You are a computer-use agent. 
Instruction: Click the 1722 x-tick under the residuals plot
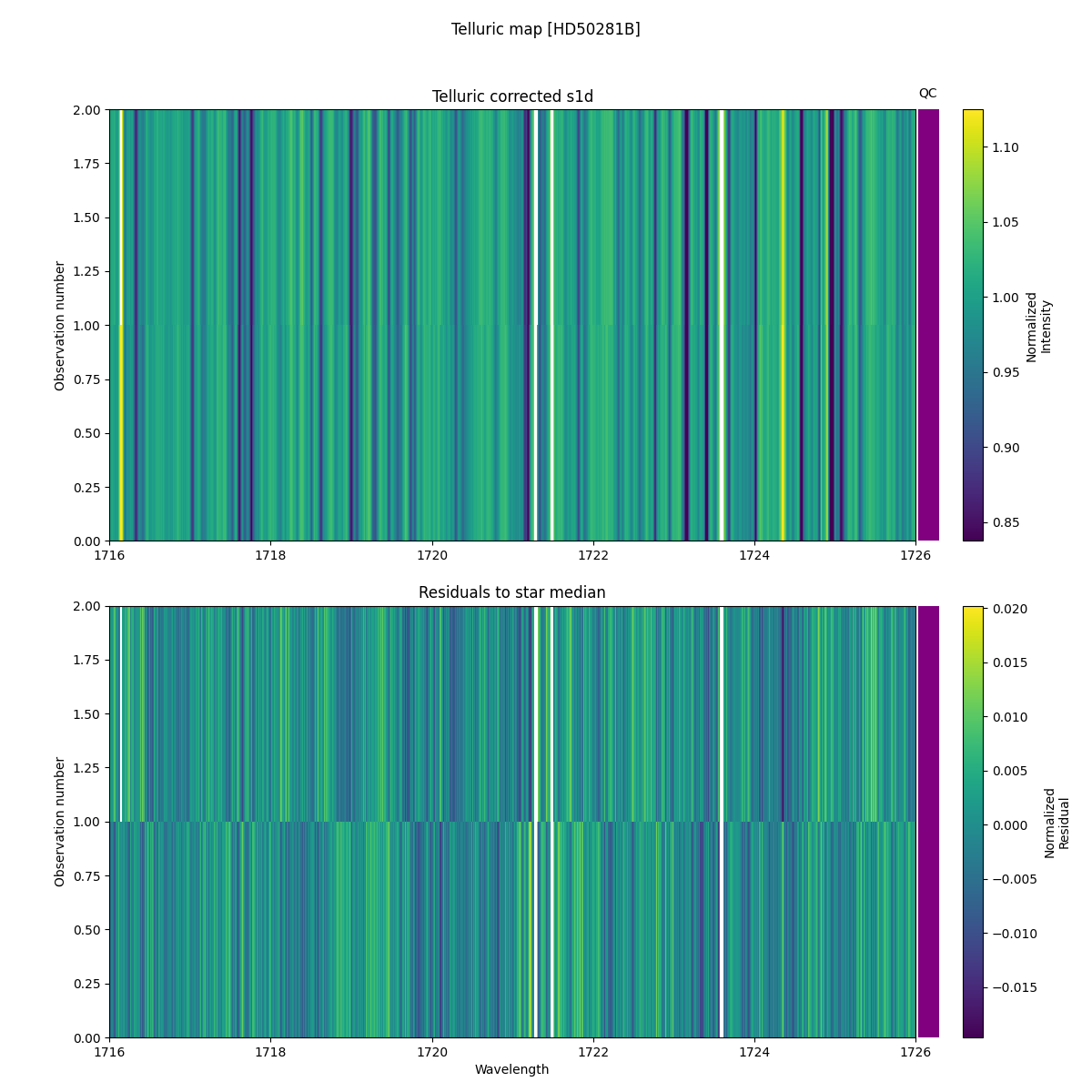[593, 1051]
